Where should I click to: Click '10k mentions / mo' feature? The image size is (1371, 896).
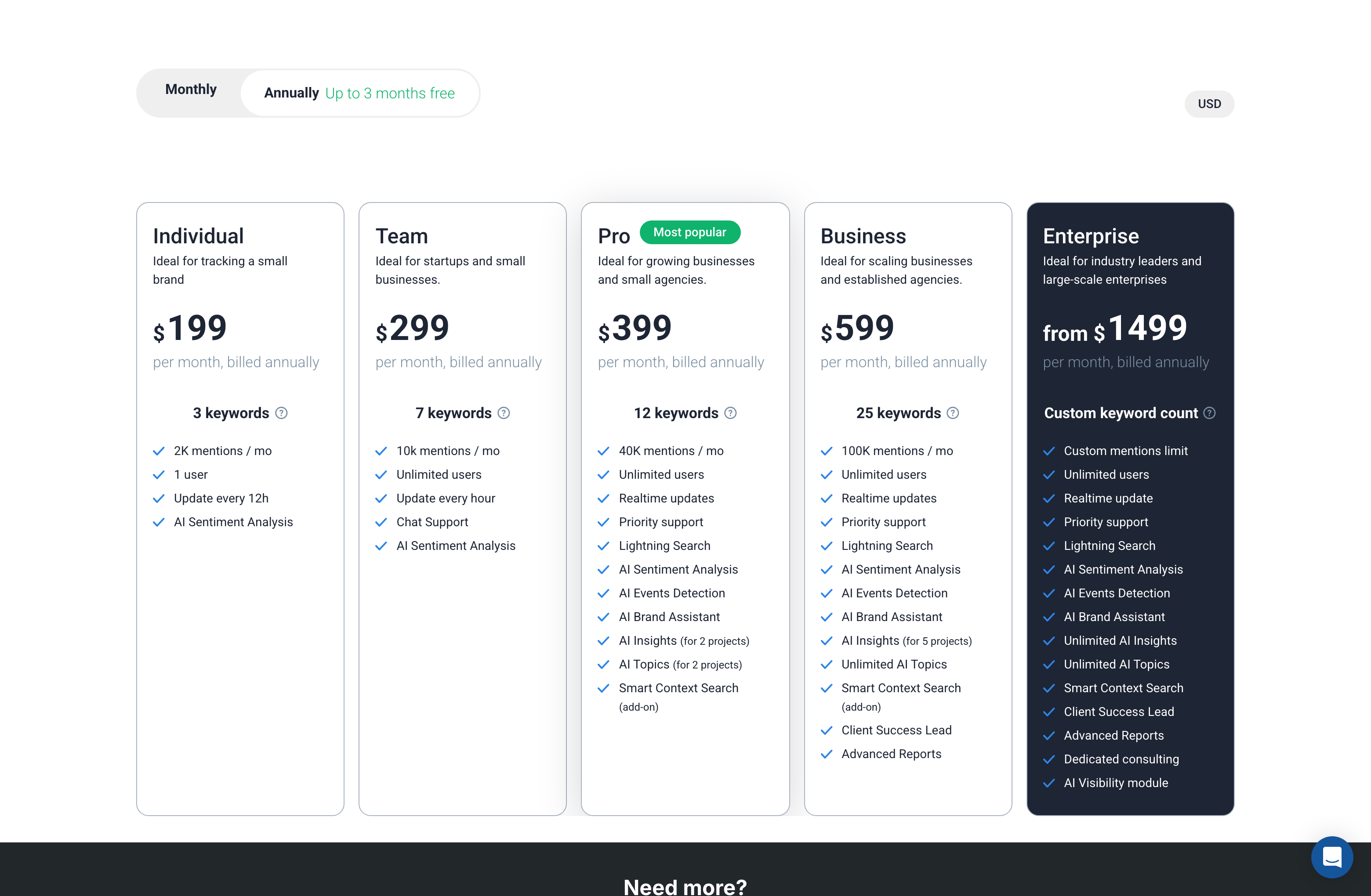[x=448, y=451]
